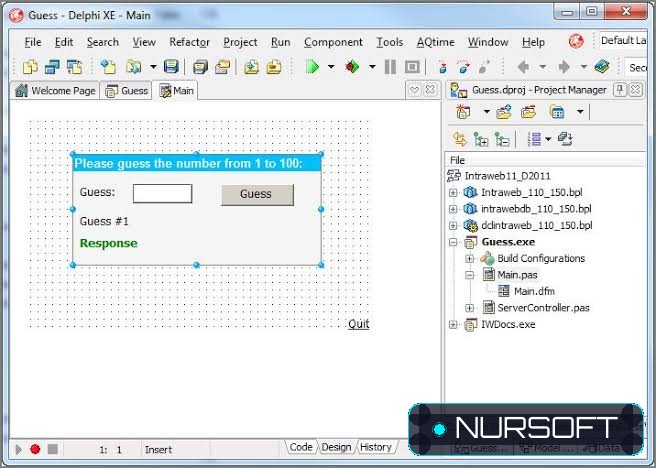Run the project with green arrow
This screenshot has width=656, height=468.
click(312, 66)
